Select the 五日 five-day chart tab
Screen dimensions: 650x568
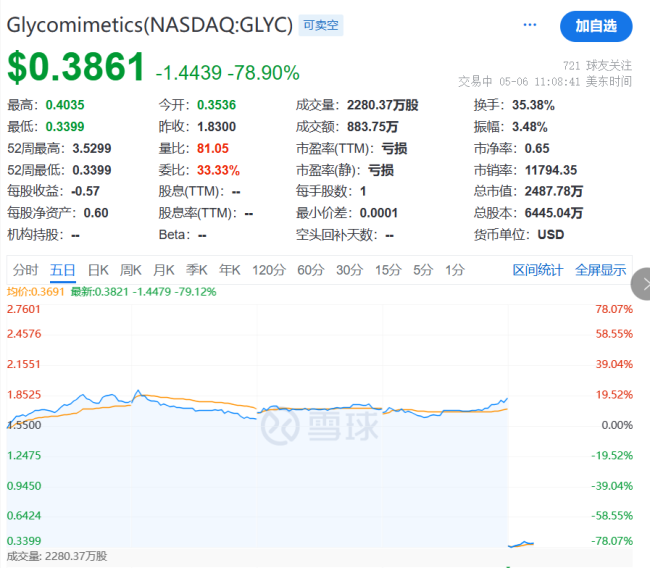coord(63,270)
